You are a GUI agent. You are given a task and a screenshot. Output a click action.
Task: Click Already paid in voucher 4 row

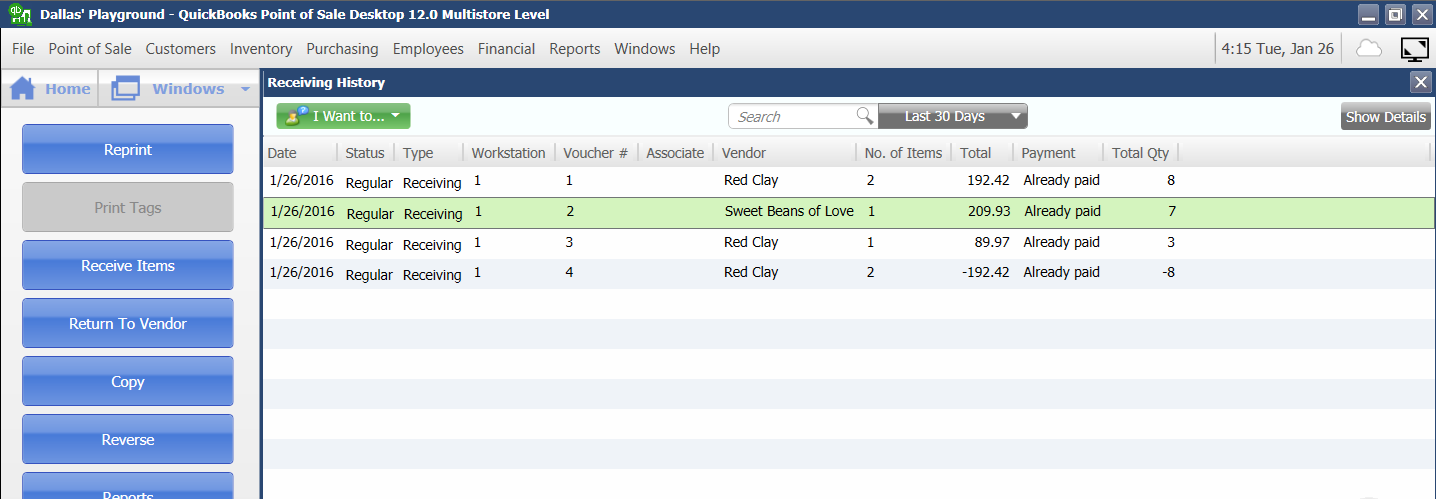coord(1061,272)
